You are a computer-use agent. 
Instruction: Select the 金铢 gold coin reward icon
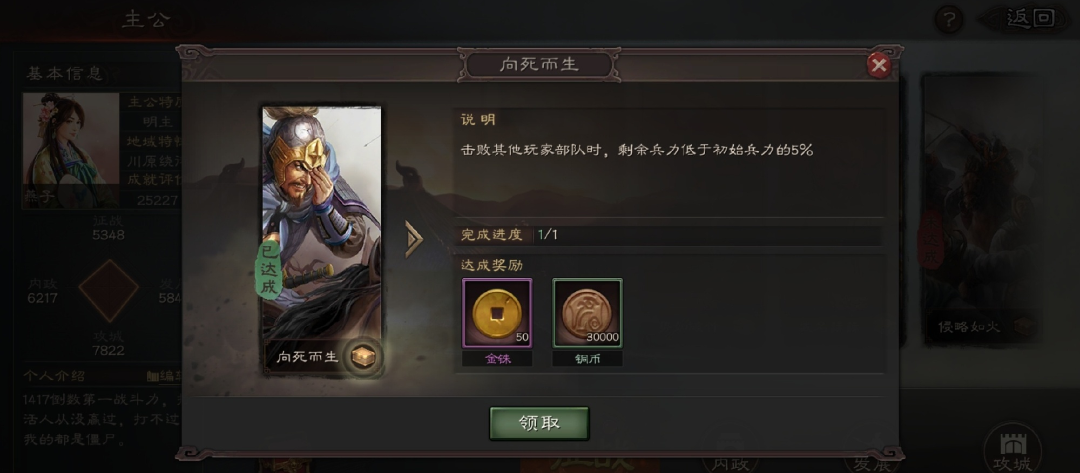click(x=497, y=313)
